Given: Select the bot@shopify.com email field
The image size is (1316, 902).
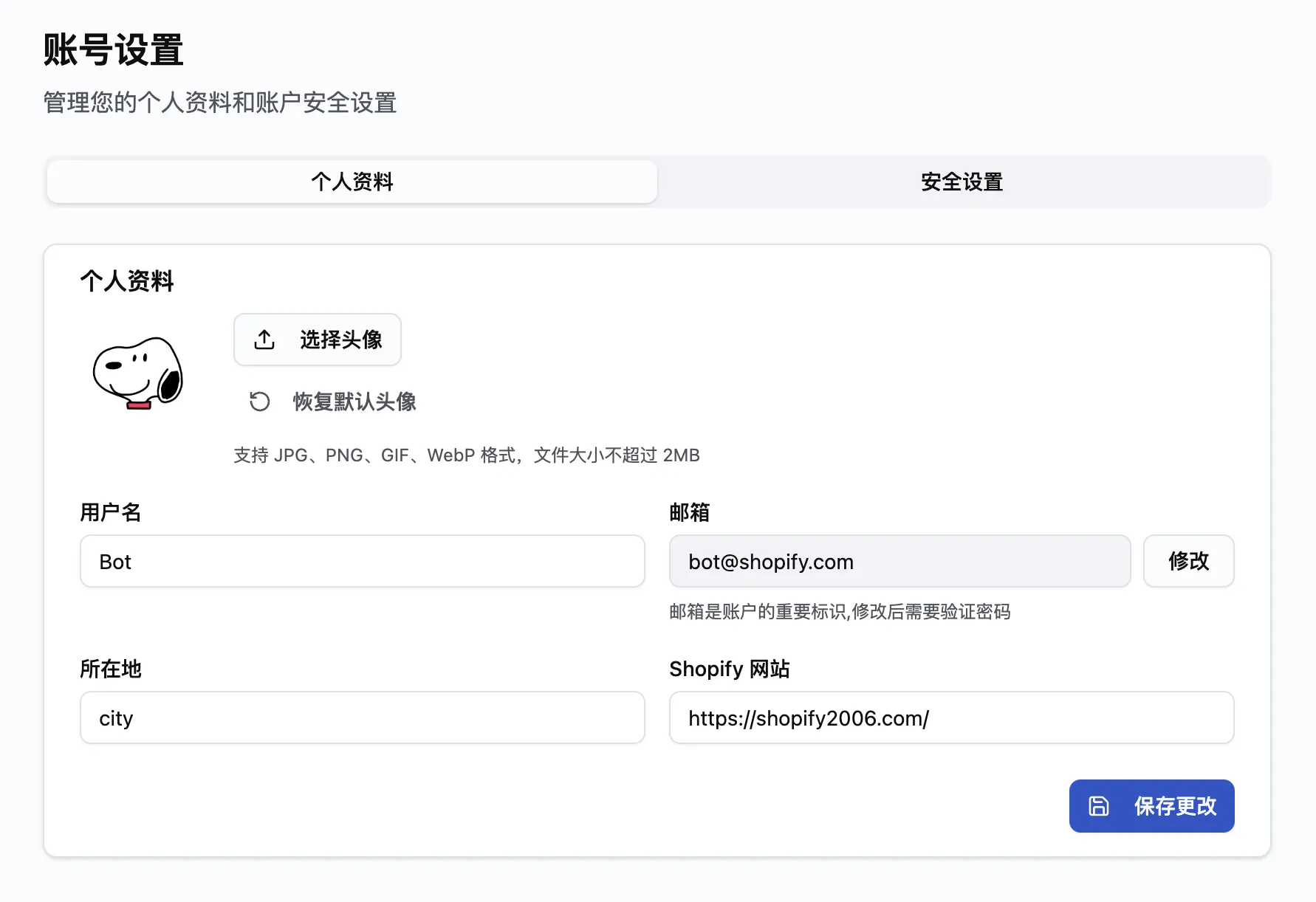Looking at the screenshot, I should 899,561.
